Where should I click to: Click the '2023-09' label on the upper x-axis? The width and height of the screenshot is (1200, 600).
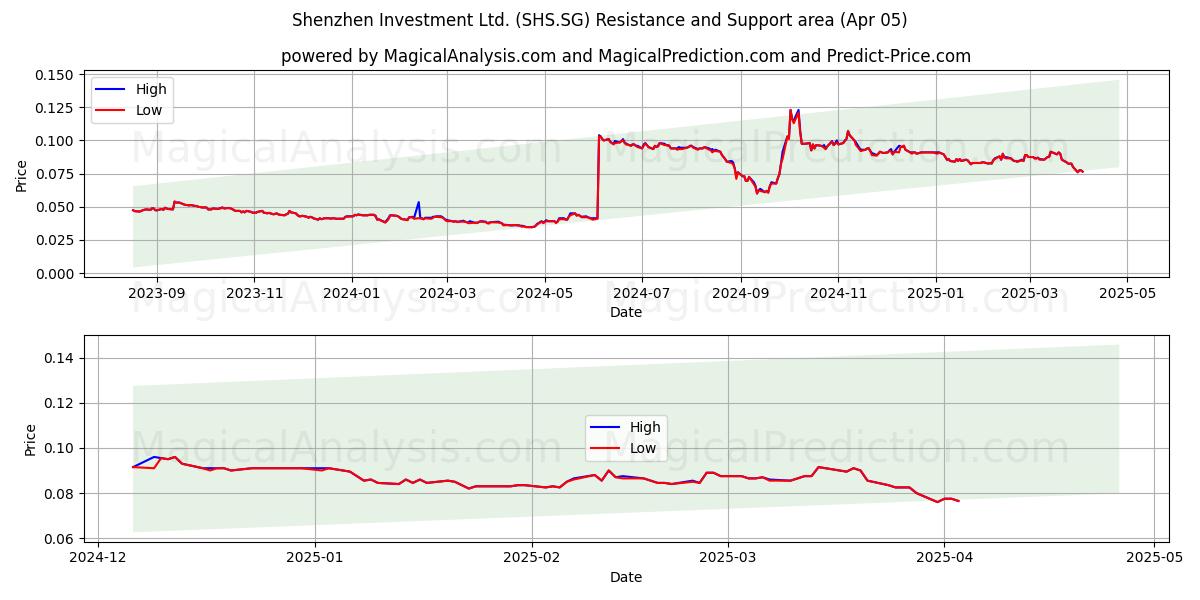pos(156,294)
